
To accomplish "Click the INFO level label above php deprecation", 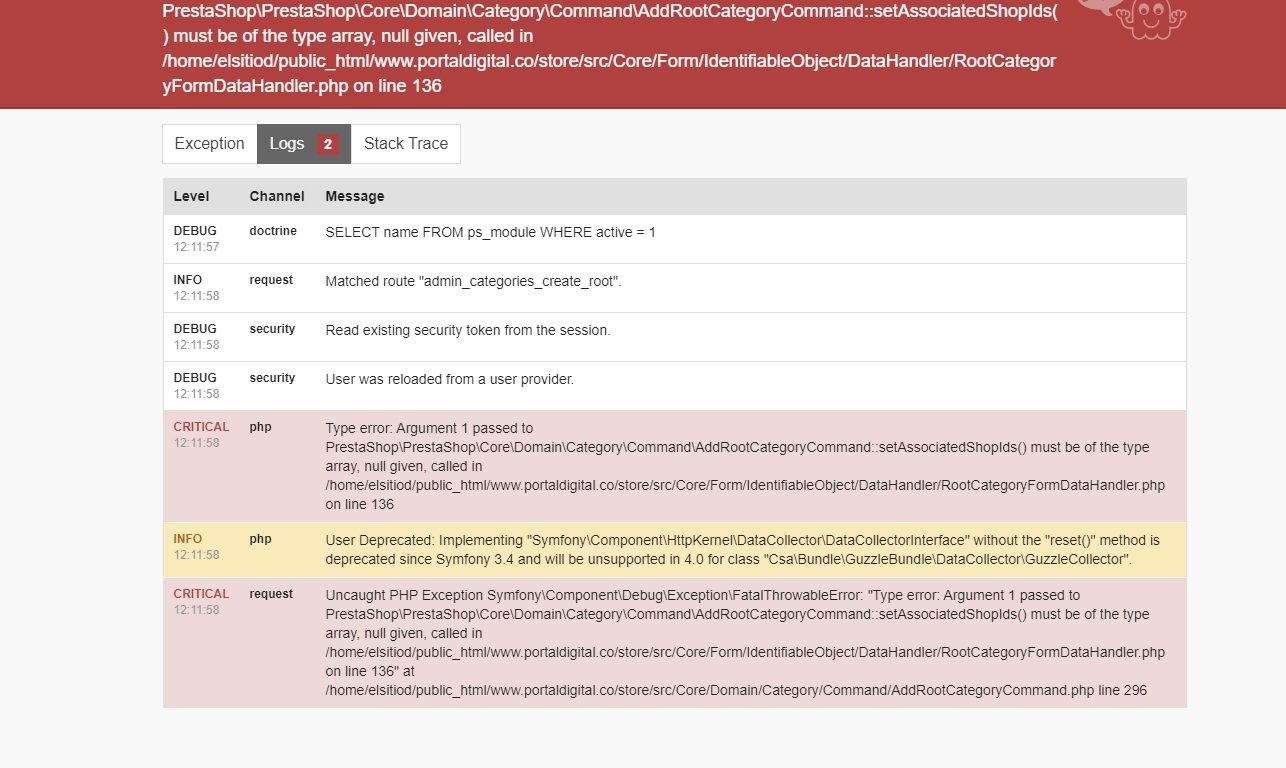I will pyautogui.click(x=187, y=539).
